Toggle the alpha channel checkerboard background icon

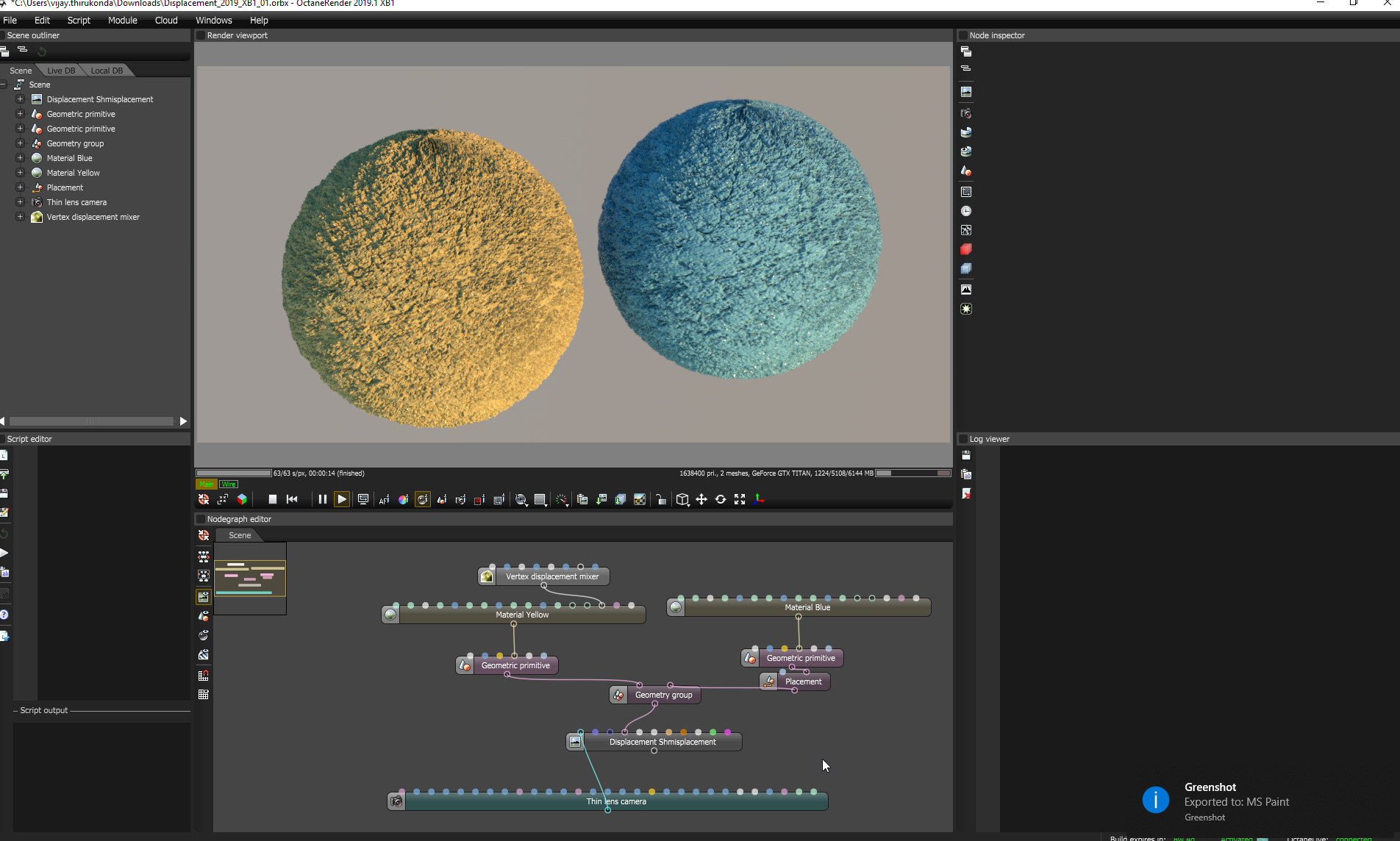640,500
